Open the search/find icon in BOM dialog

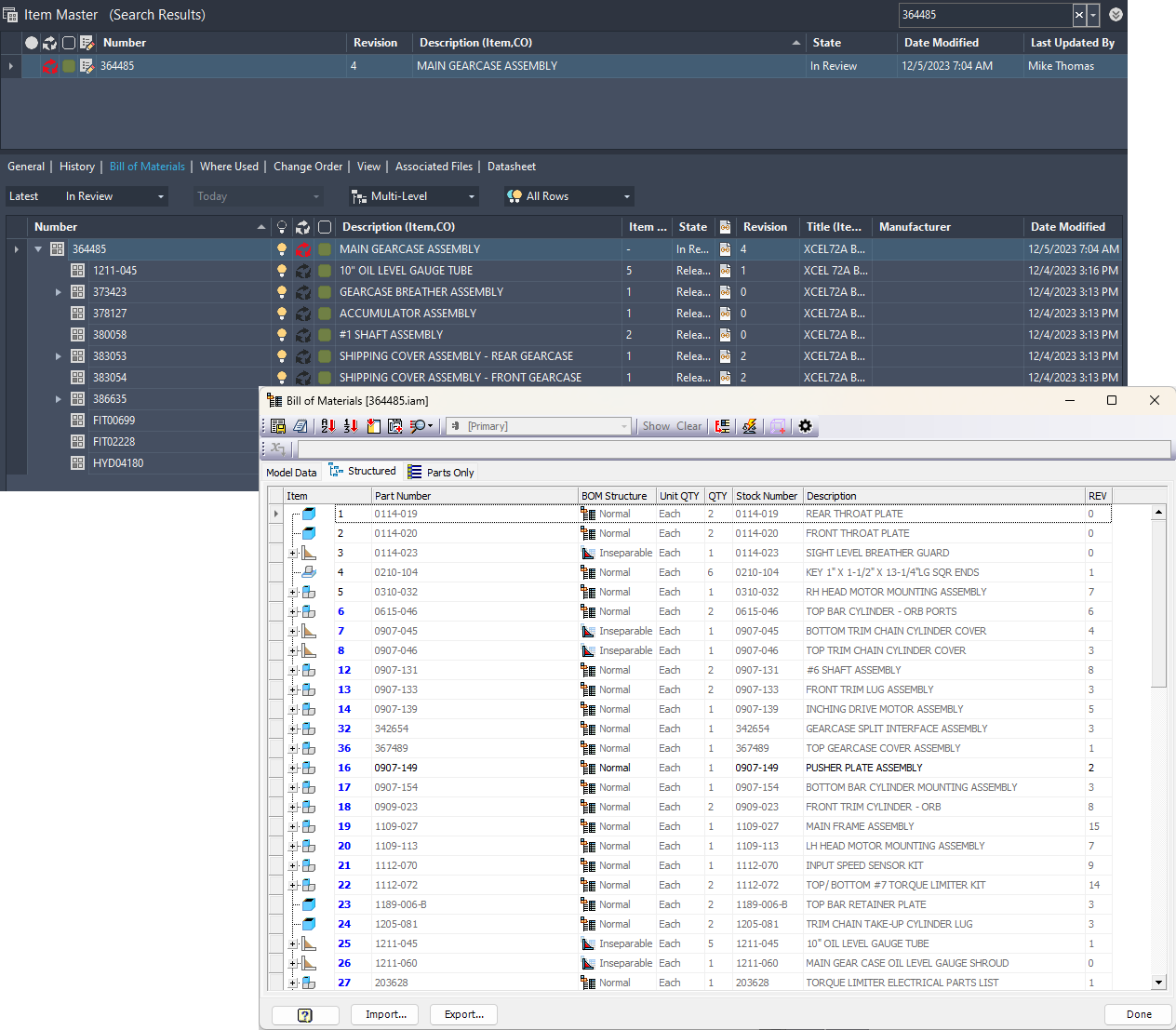[417, 426]
